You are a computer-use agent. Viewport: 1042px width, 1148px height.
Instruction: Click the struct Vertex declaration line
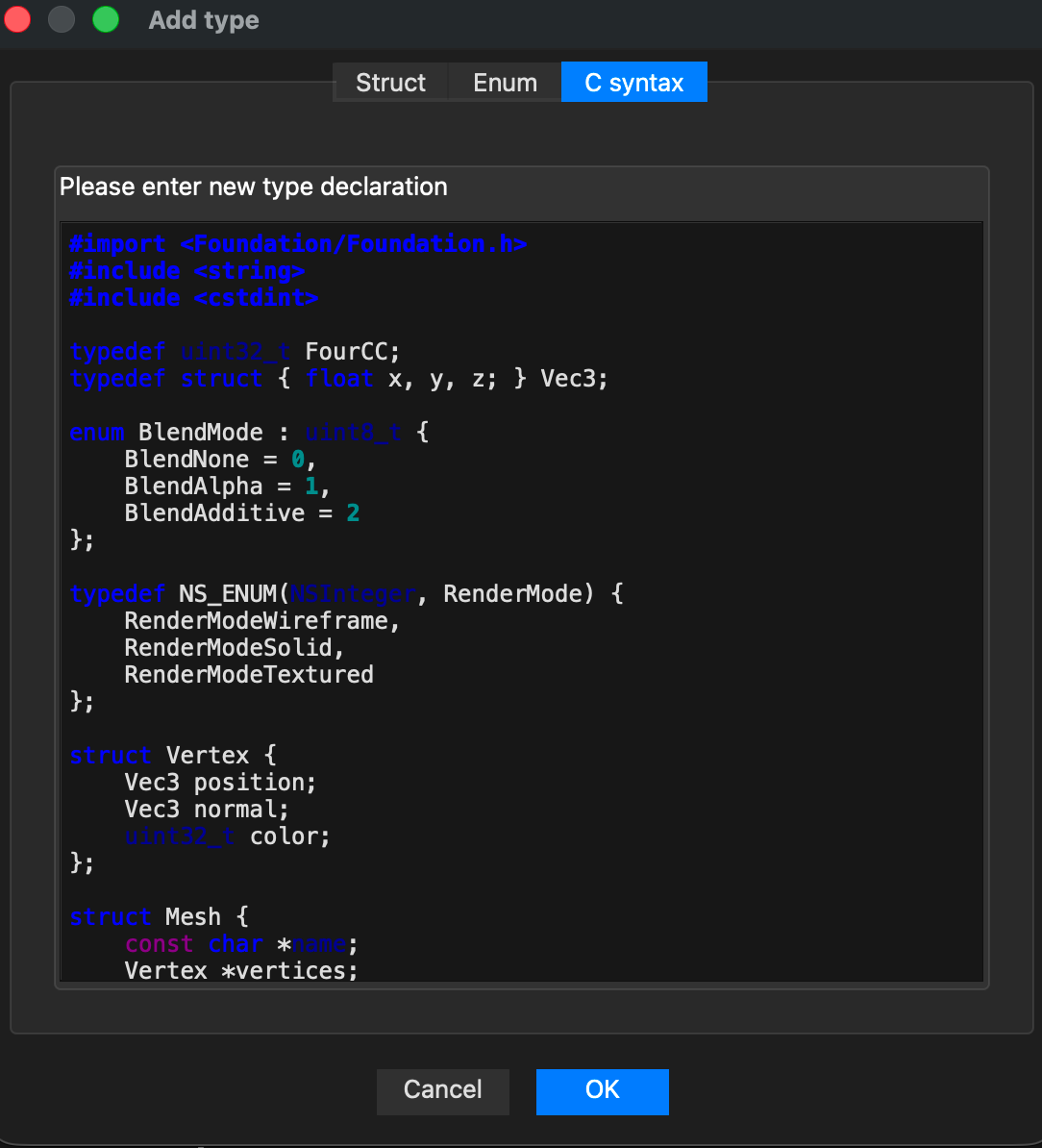point(173,756)
